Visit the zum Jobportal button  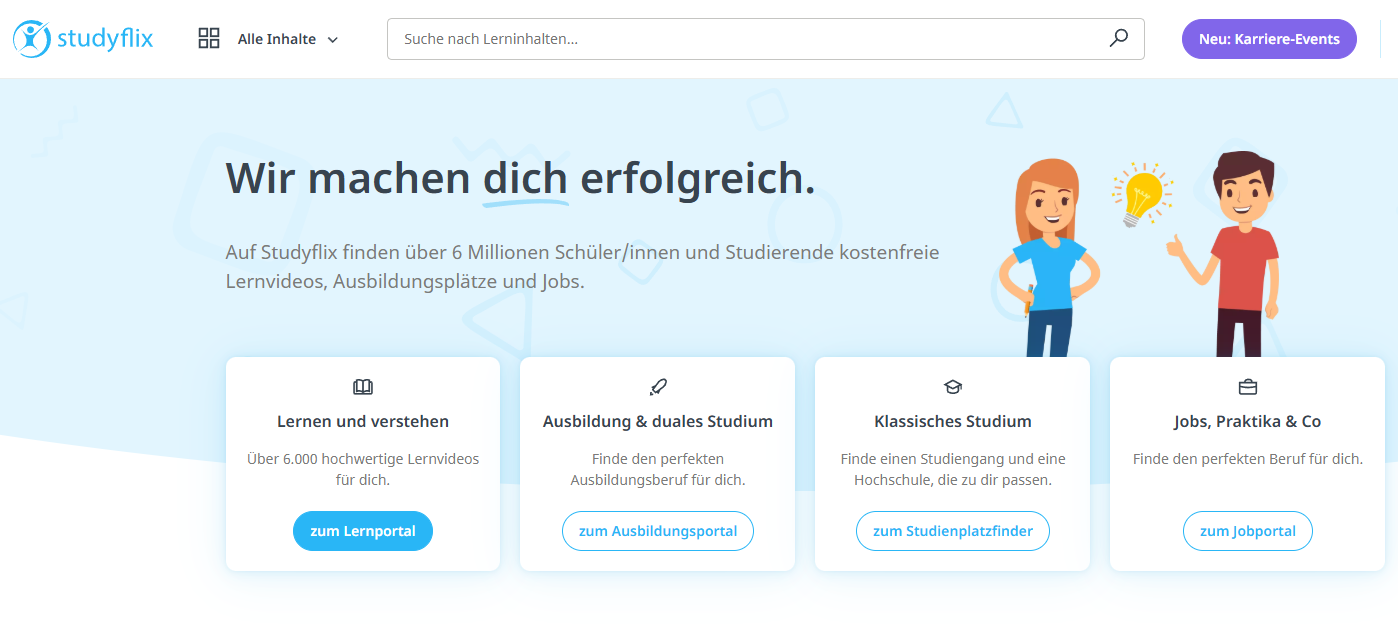click(x=1247, y=531)
